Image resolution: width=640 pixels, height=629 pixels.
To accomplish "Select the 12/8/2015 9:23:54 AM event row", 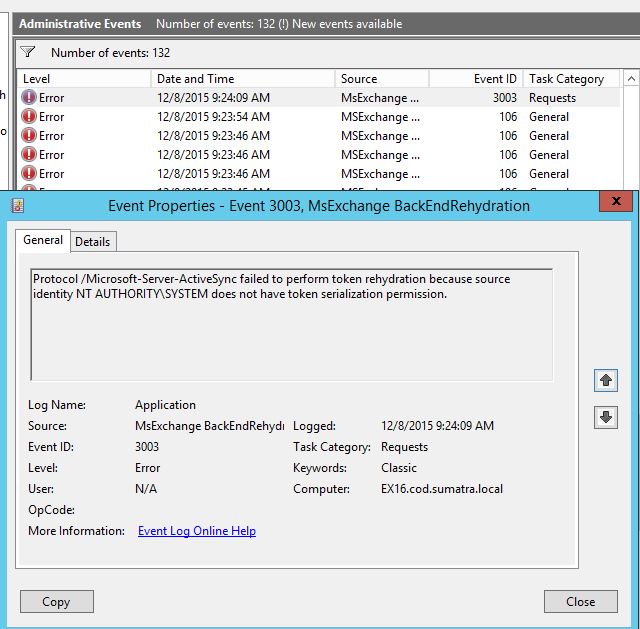I will (318, 117).
